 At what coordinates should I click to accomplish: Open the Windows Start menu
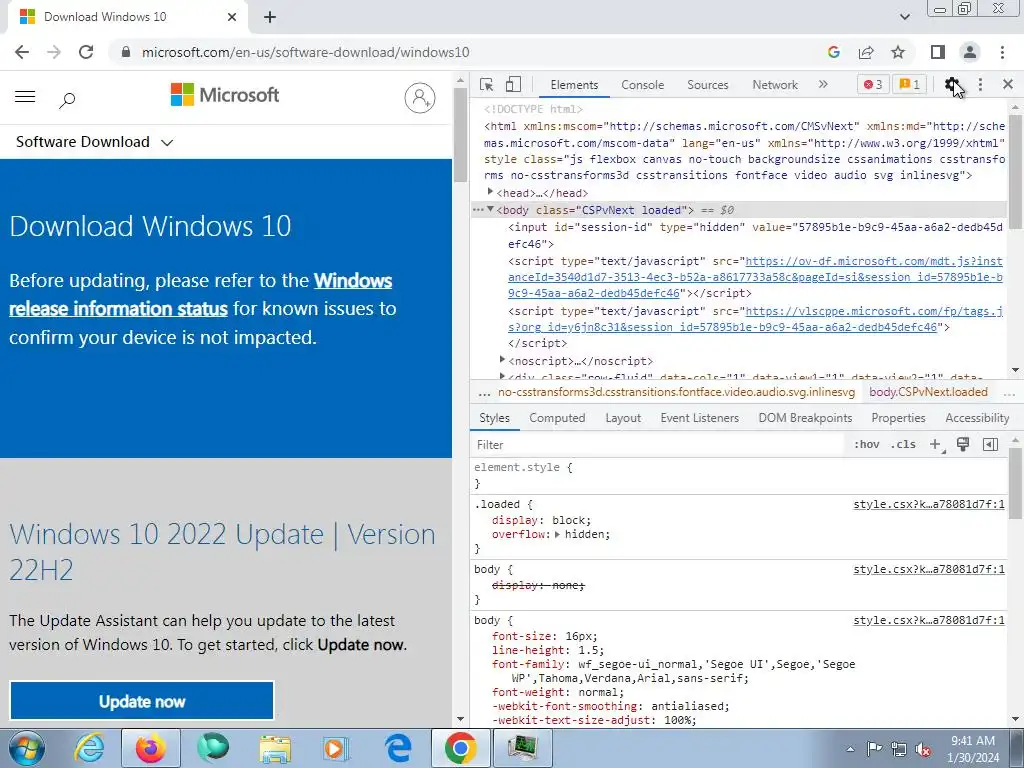coord(27,748)
